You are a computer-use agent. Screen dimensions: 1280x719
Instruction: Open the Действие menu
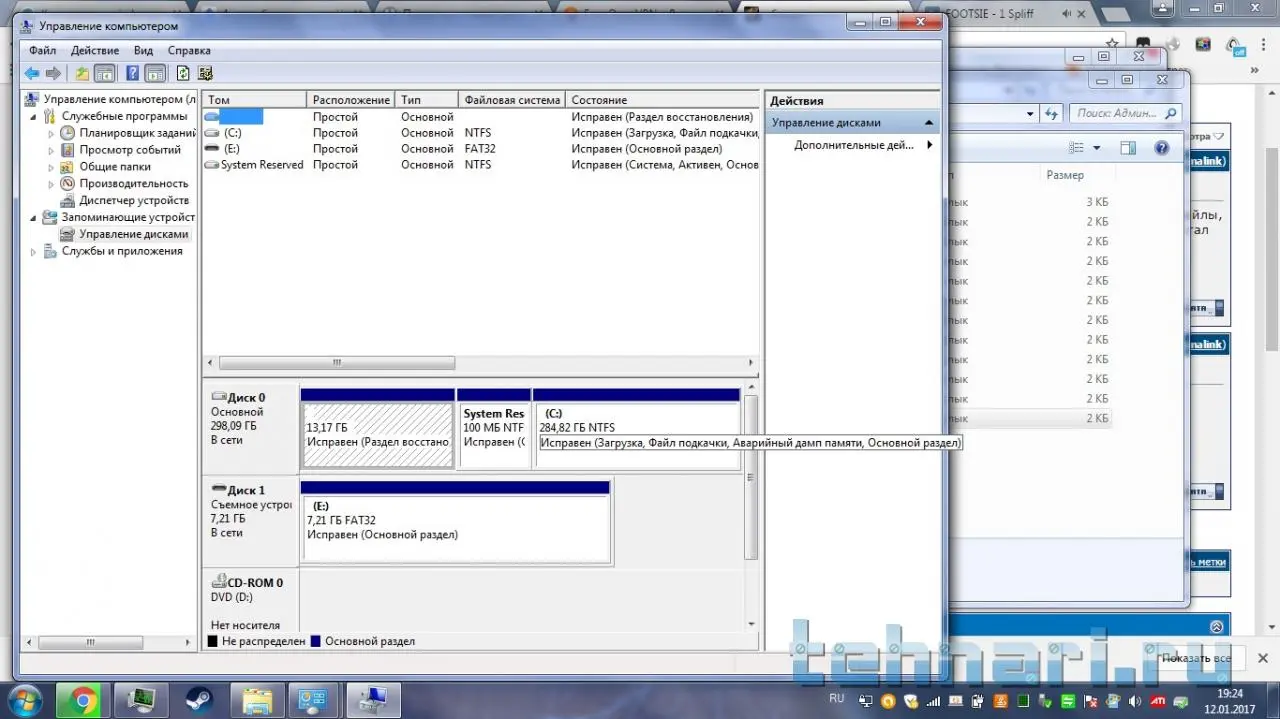(94, 50)
